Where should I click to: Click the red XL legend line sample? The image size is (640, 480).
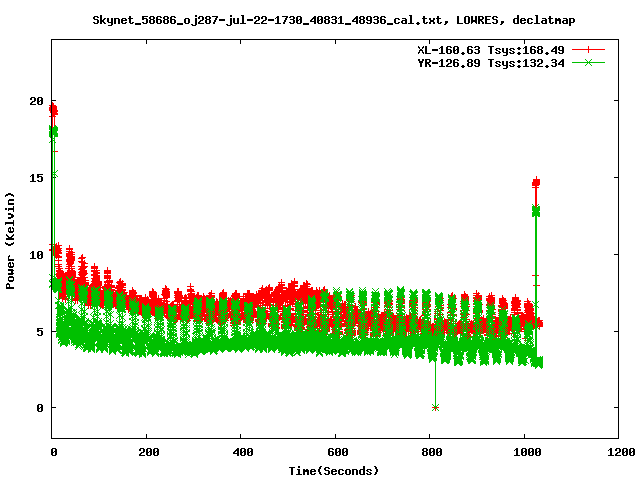(588, 50)
